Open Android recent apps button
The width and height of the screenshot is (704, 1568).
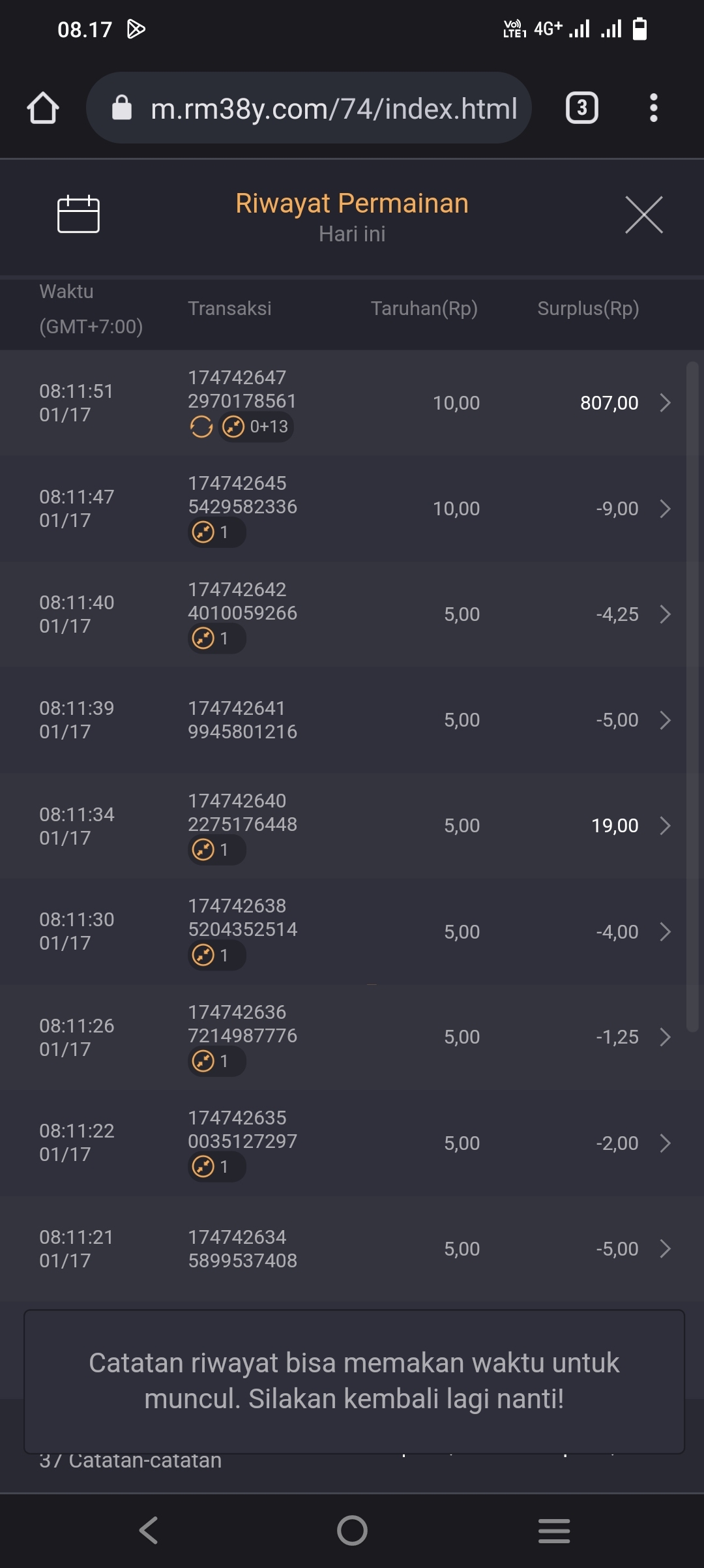click(554, 1530)
